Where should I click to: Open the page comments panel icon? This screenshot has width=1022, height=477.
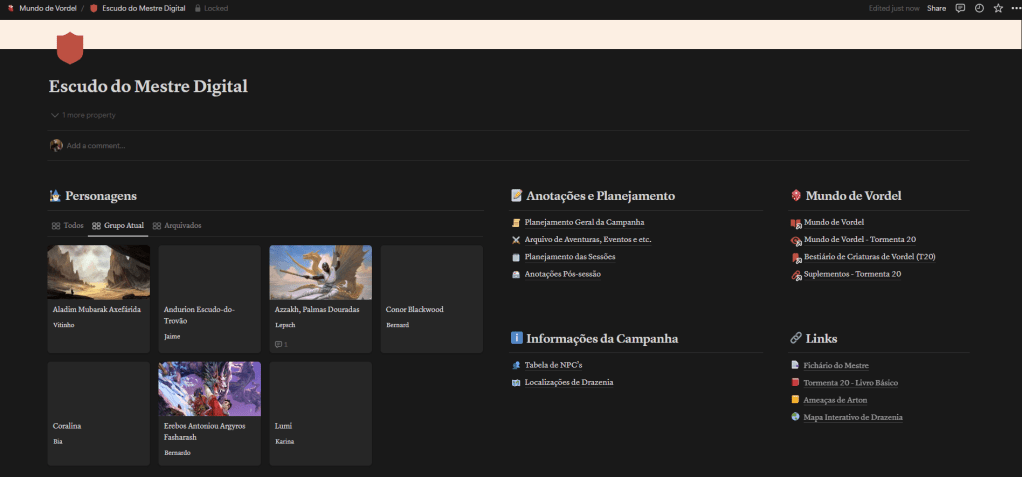click(x=960, y=8)
